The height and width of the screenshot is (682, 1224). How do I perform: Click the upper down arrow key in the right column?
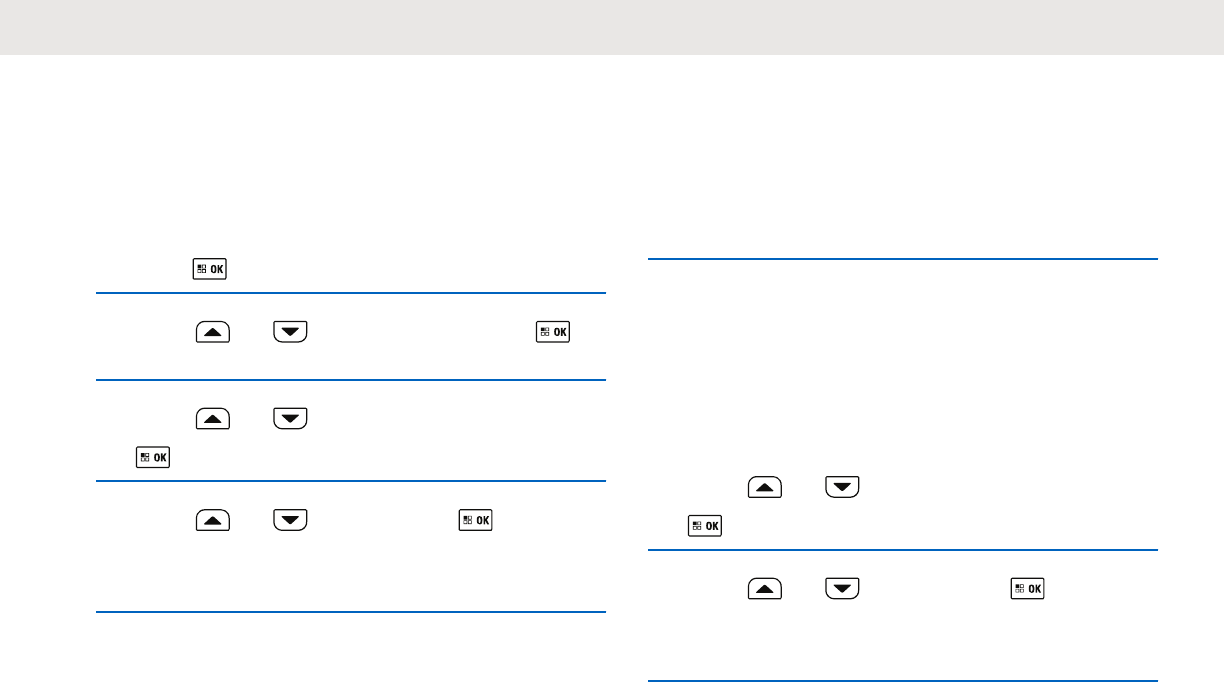click(x=843, y=488)
